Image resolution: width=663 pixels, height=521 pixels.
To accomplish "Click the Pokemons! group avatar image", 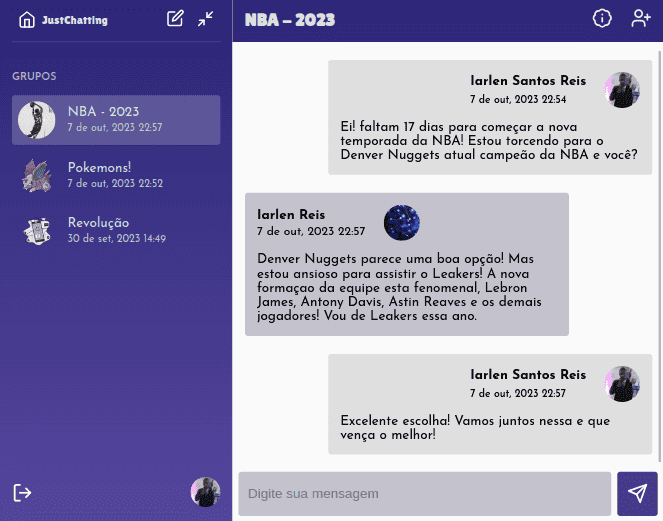I will 37,175.
